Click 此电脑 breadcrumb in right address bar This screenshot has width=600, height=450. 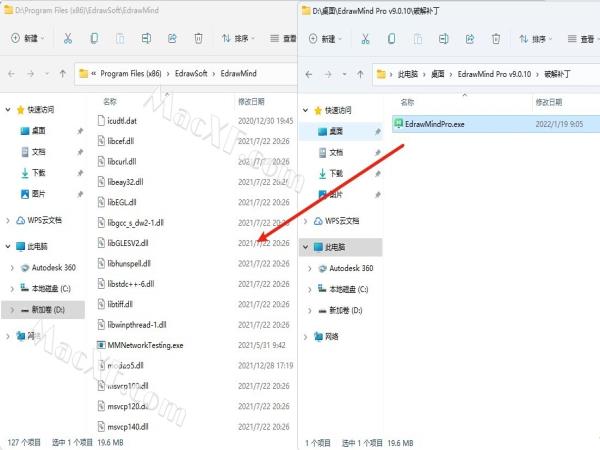click(x=408, y=74)
